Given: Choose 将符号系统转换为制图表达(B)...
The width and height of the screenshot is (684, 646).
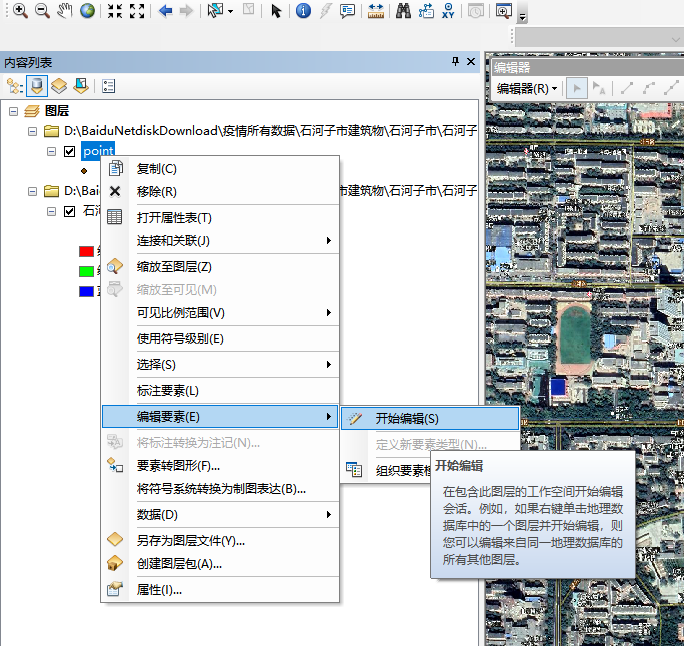Looking at the screenshot, I should [220, 489].
